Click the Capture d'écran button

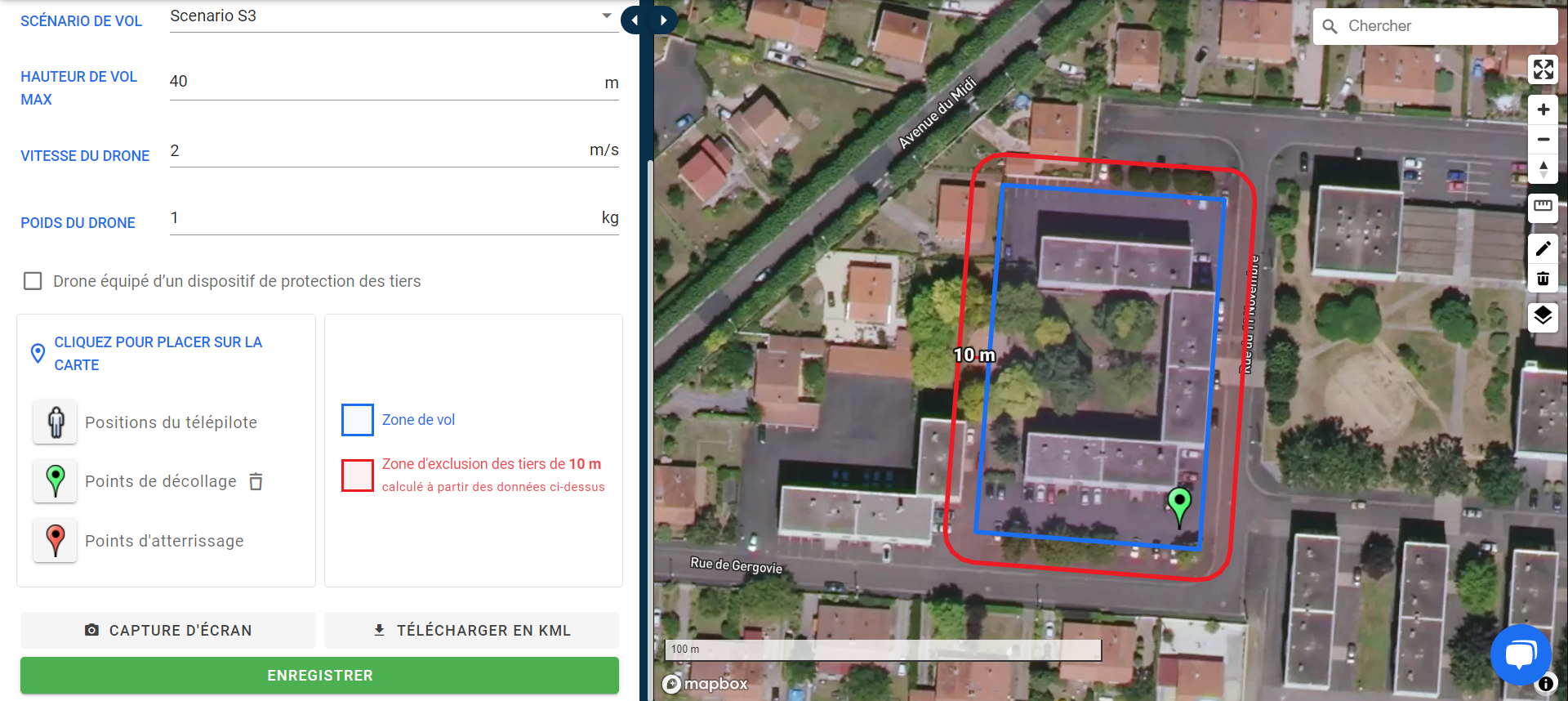168,630
